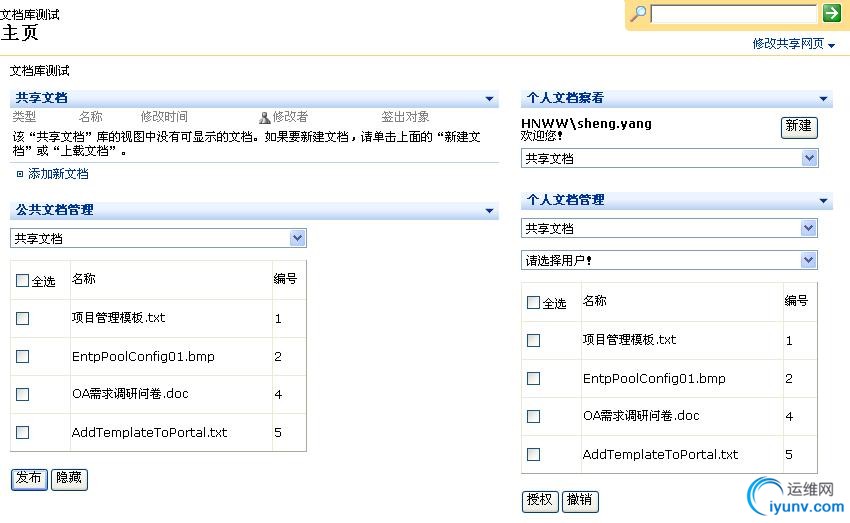Click file name OA需求调研问卷.doc in 个人文档管理
850x523 pixels.
click(641, 416)
